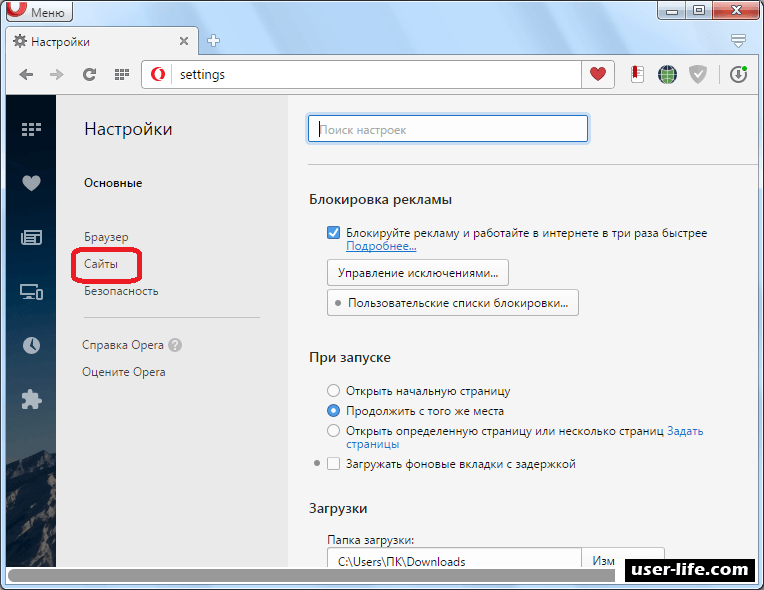The height and width of the screenshot is (590, 764).
Task: Select Продолжить с того же места radio
Action: click(x=333, y=411)
